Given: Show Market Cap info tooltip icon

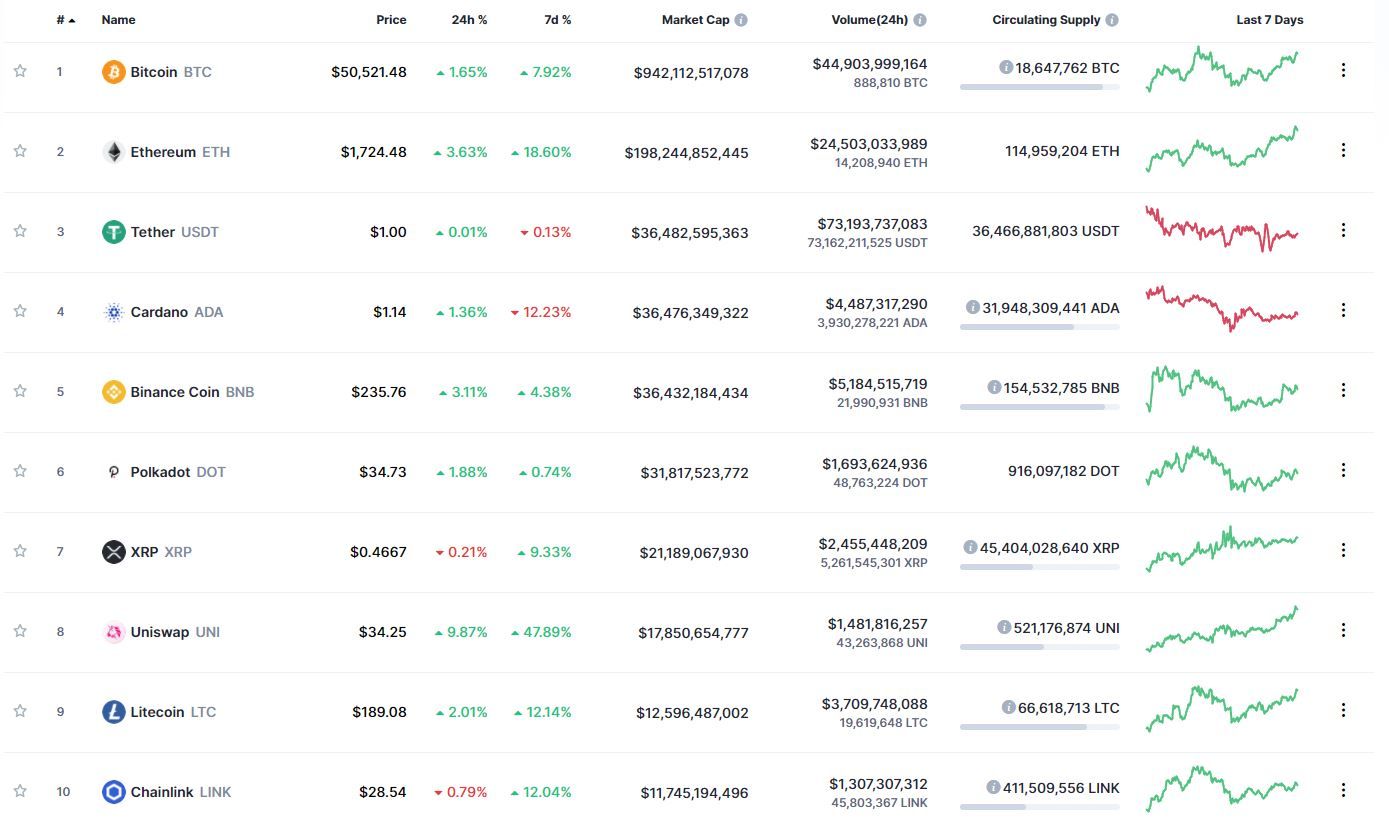Looking at the screenshot, I should tap(741, 20).
